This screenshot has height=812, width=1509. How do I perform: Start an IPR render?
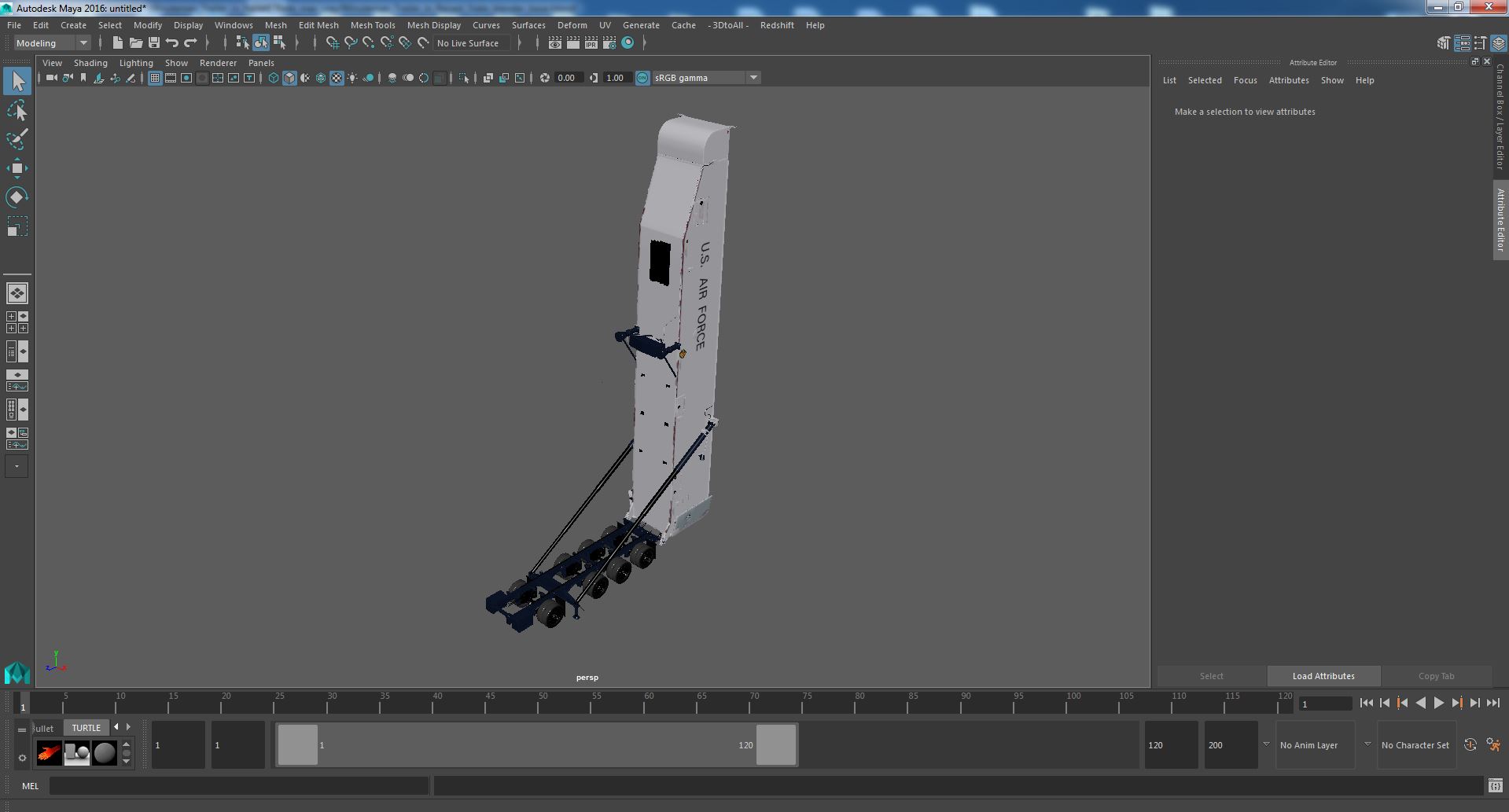pos(591,43)
